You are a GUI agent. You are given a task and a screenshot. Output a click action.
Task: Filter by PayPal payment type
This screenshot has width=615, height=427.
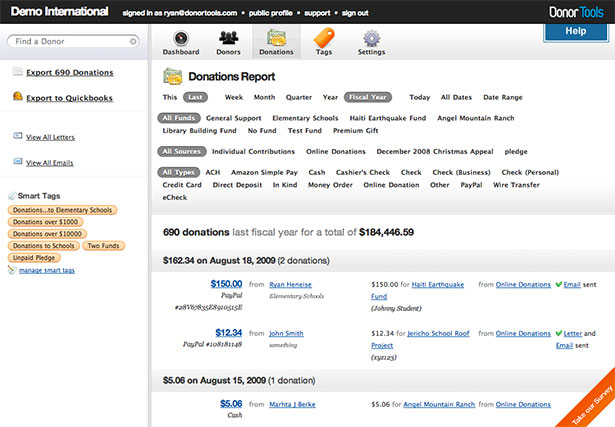coord(471,185)
